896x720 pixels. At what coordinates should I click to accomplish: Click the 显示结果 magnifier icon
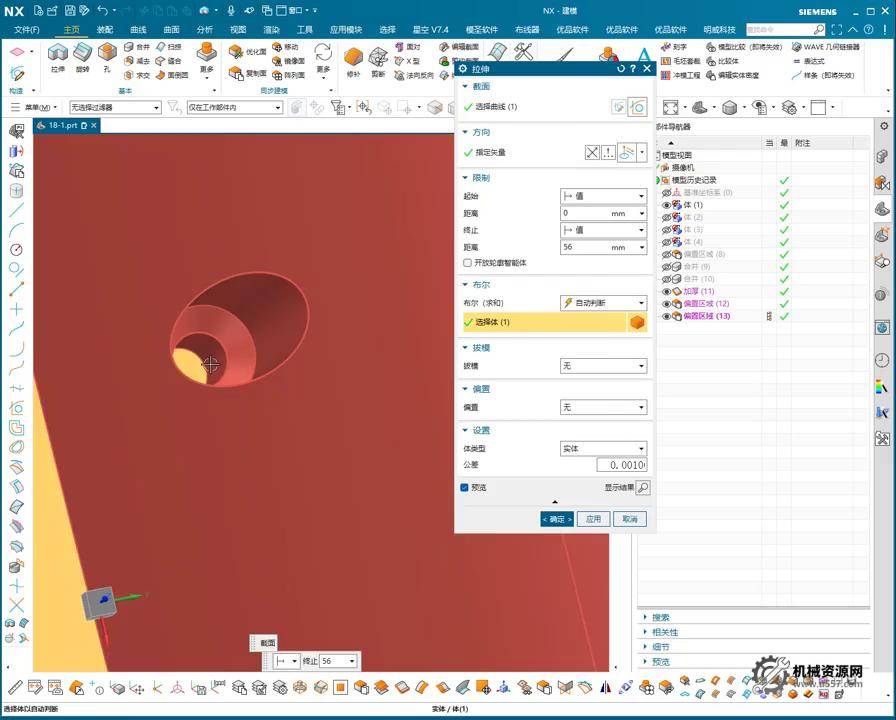(x=642, y=488)
